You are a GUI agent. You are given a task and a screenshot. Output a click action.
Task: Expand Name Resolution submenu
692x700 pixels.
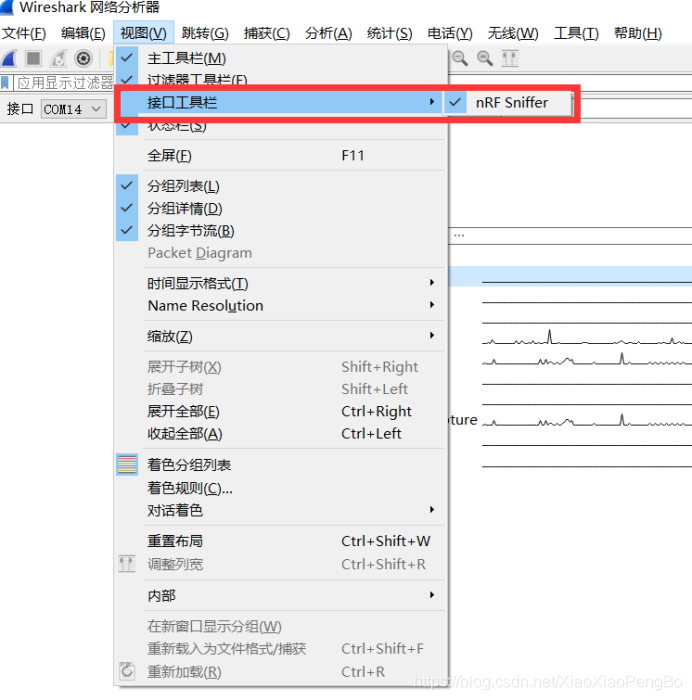282,305
